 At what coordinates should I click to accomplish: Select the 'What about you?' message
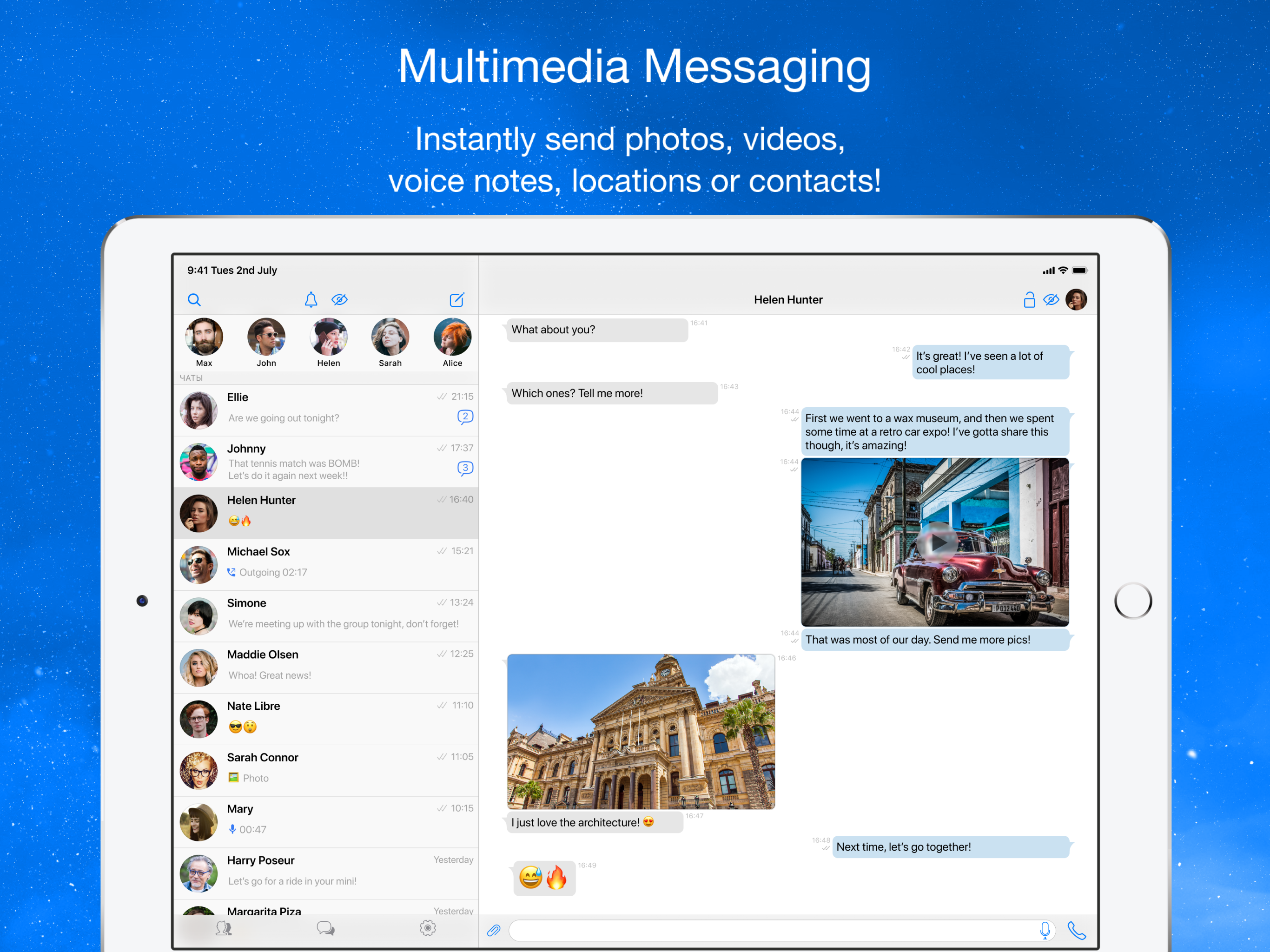(596, 330)
